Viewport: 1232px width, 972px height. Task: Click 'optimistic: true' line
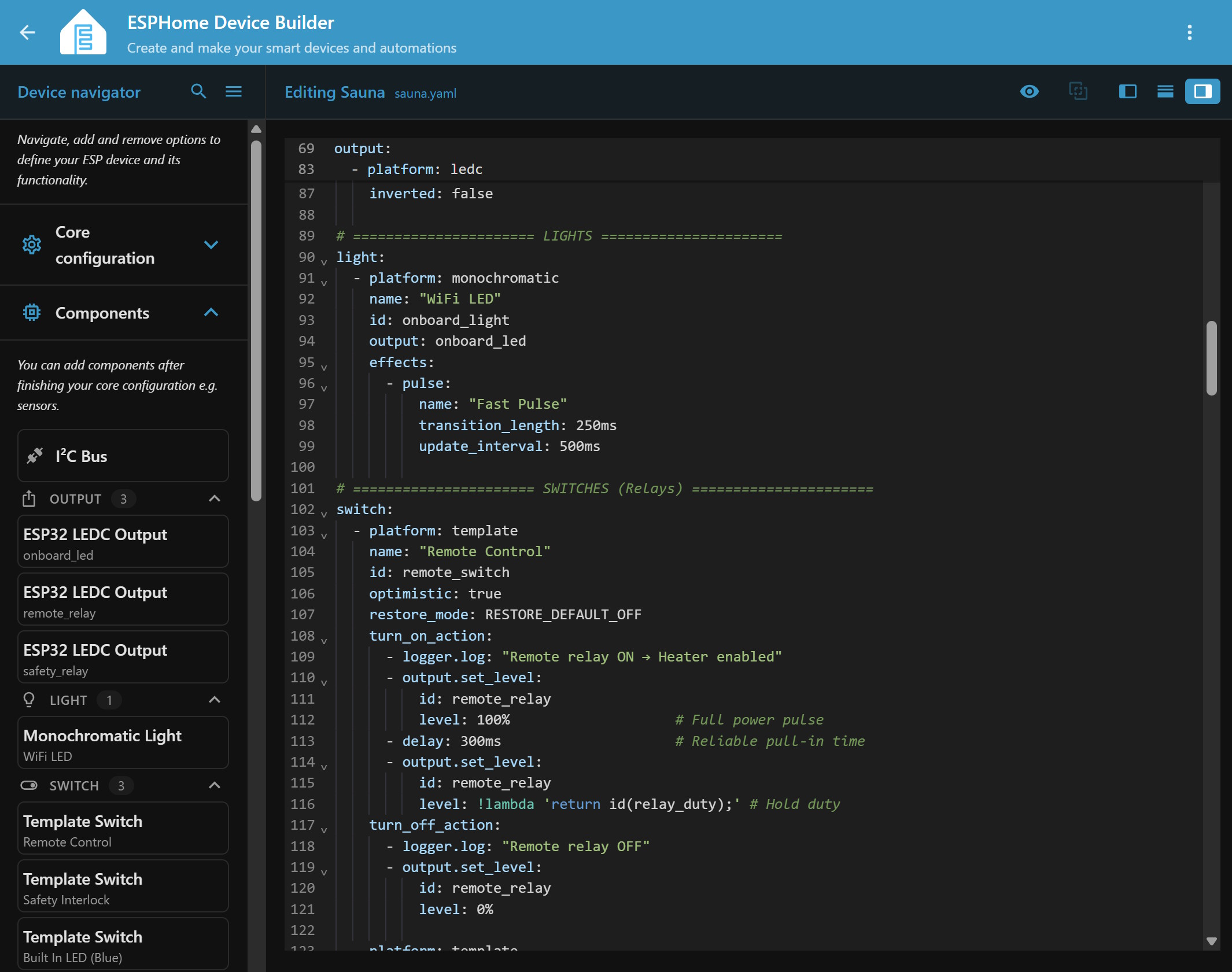[x=435, y=593]
